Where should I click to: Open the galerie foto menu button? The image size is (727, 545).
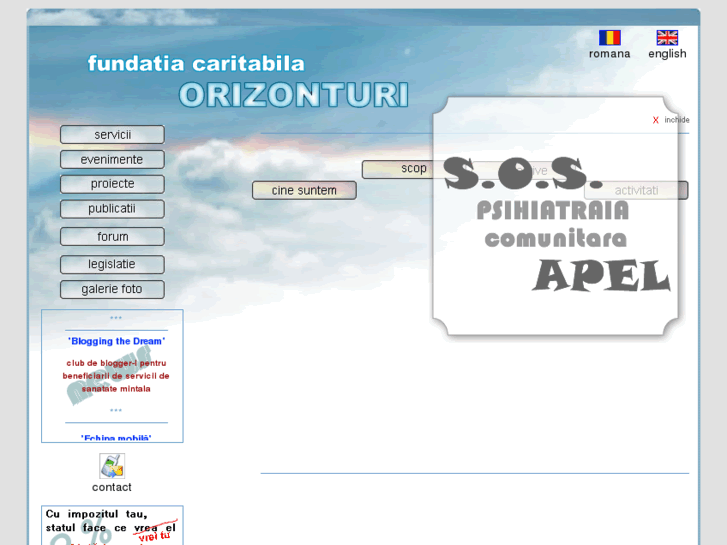click(112, 289)
